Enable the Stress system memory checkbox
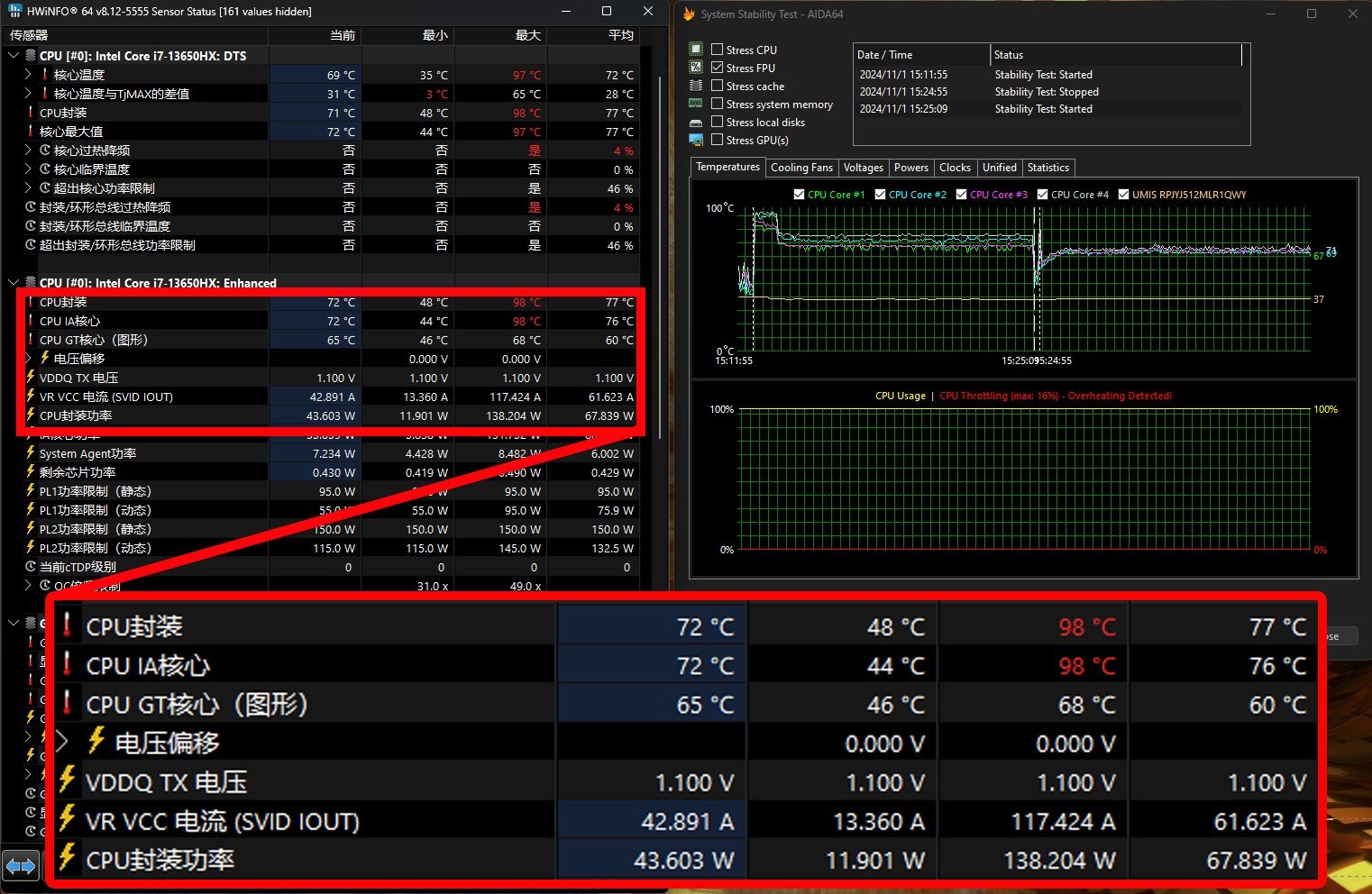Image resolution: width=1372 pixels, height=894 pixels. (718, 104)
